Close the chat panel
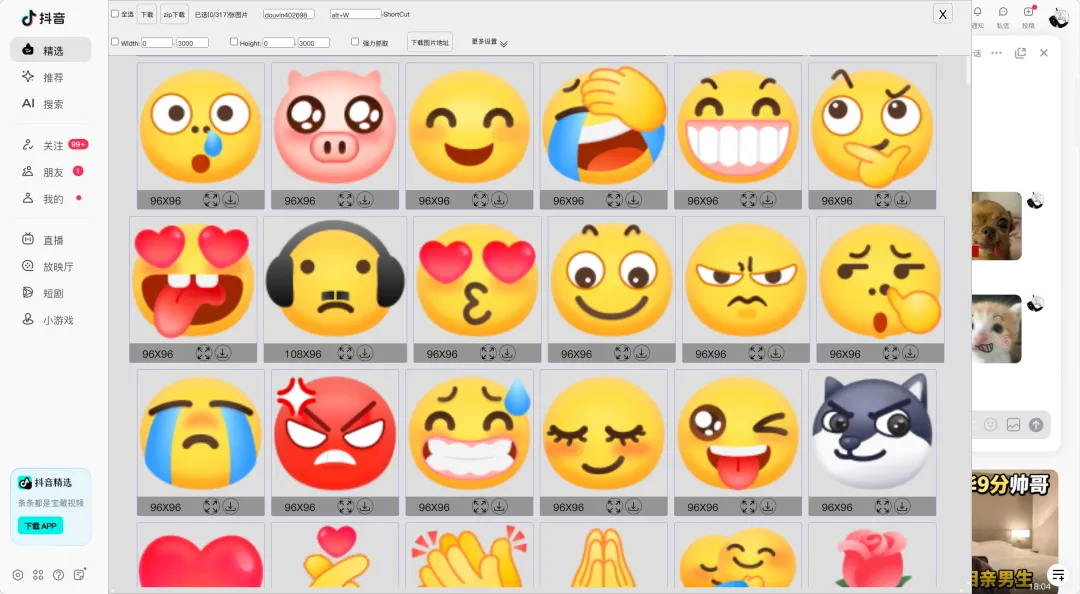 click(1043, 53)
